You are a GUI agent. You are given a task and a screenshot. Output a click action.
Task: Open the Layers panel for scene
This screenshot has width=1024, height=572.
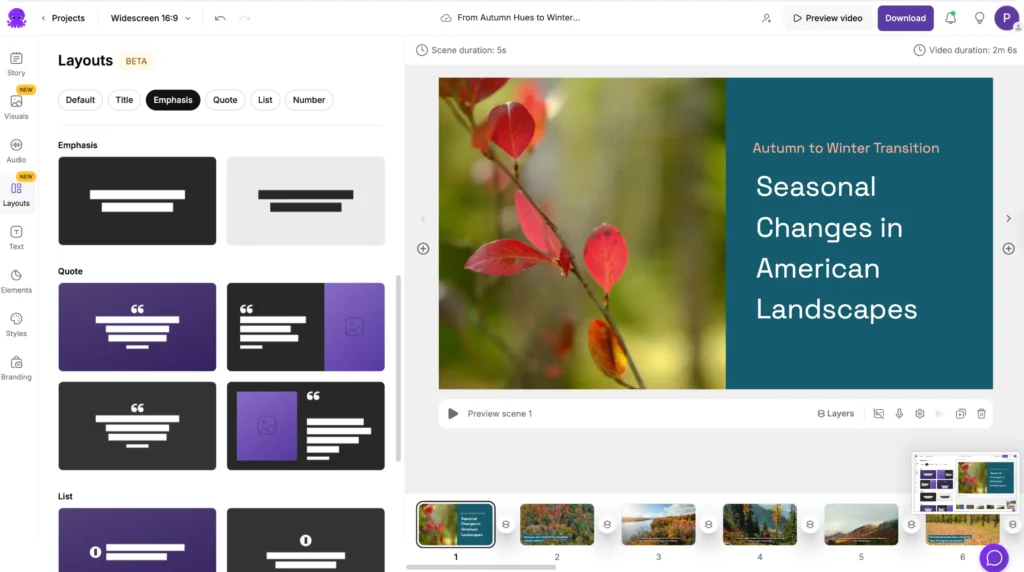pyautogui.click(x=836, y=414)
